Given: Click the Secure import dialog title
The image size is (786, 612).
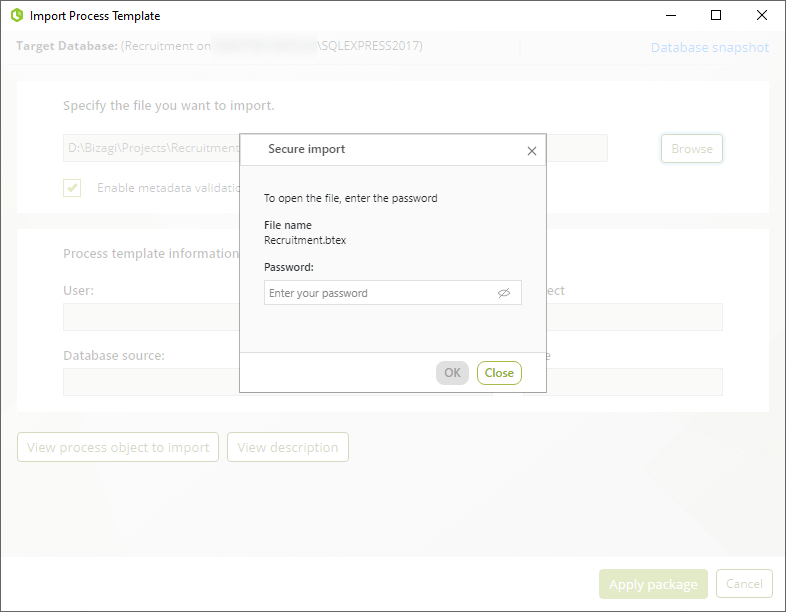Looking at the screenshot, I should coord(306,149).
